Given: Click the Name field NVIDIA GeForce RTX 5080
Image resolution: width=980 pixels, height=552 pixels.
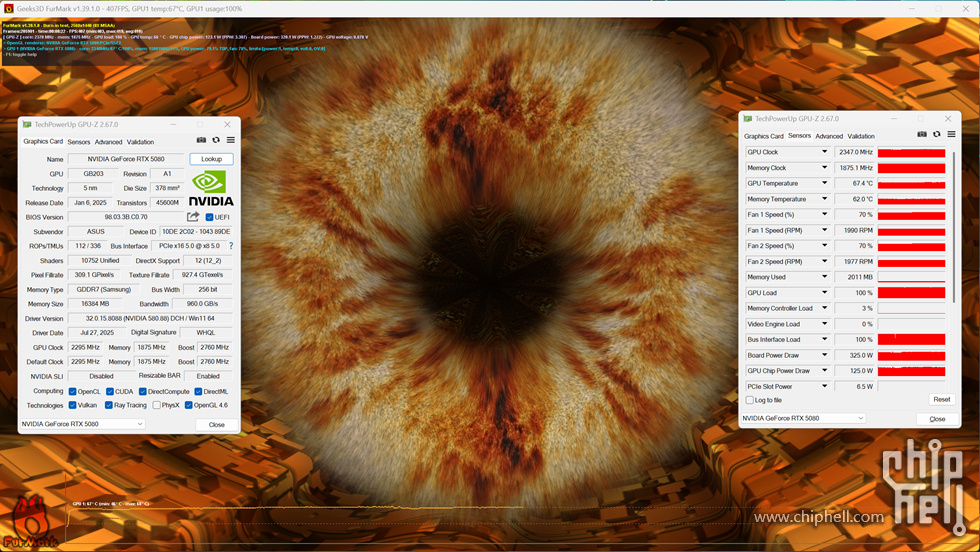Looking at the screenshot, I should 126,159.
